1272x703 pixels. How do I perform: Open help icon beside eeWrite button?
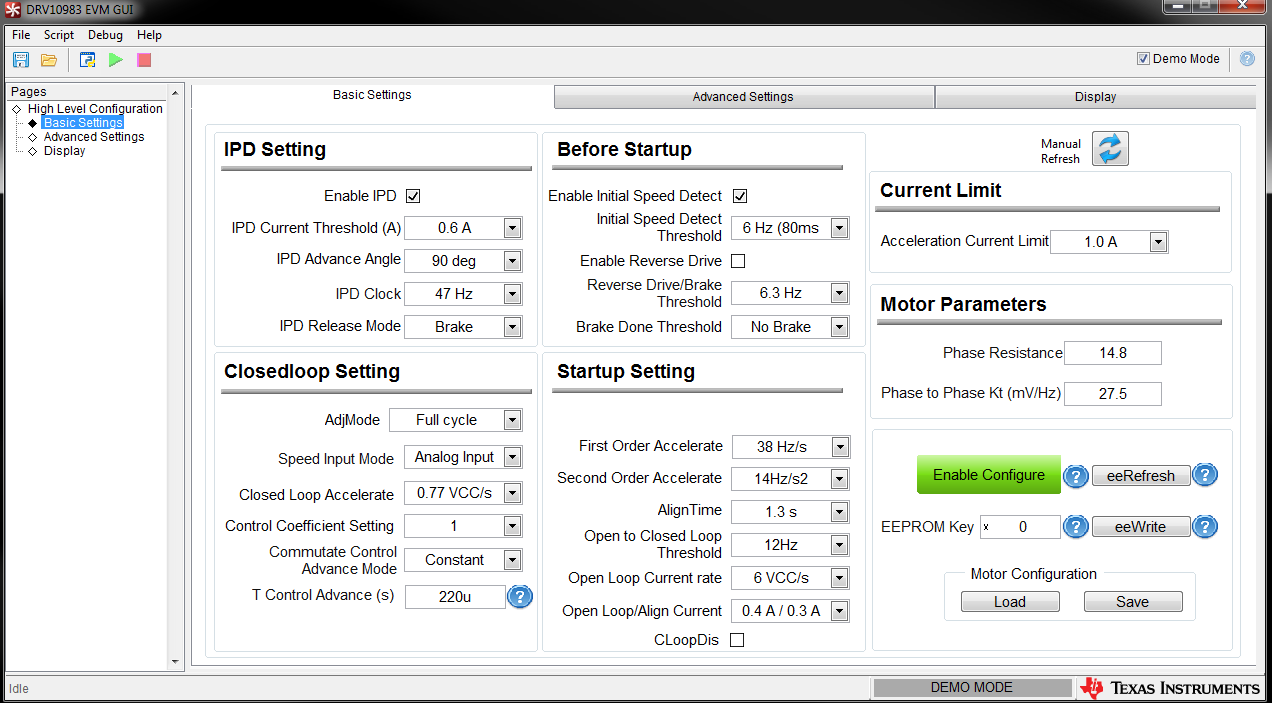[x=1205, y=526]
